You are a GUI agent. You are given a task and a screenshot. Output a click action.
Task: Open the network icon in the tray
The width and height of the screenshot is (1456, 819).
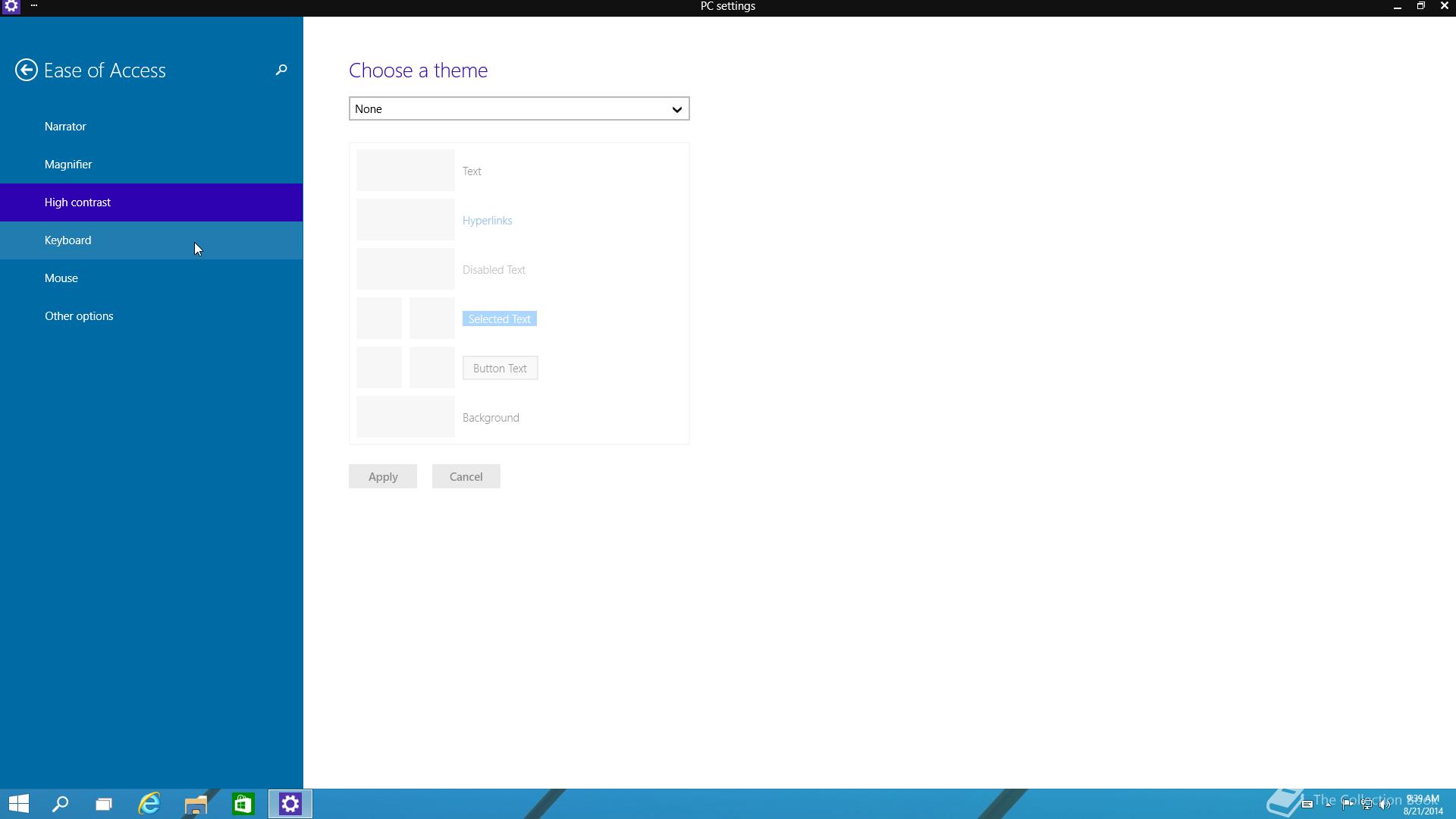pos(1367,804)
